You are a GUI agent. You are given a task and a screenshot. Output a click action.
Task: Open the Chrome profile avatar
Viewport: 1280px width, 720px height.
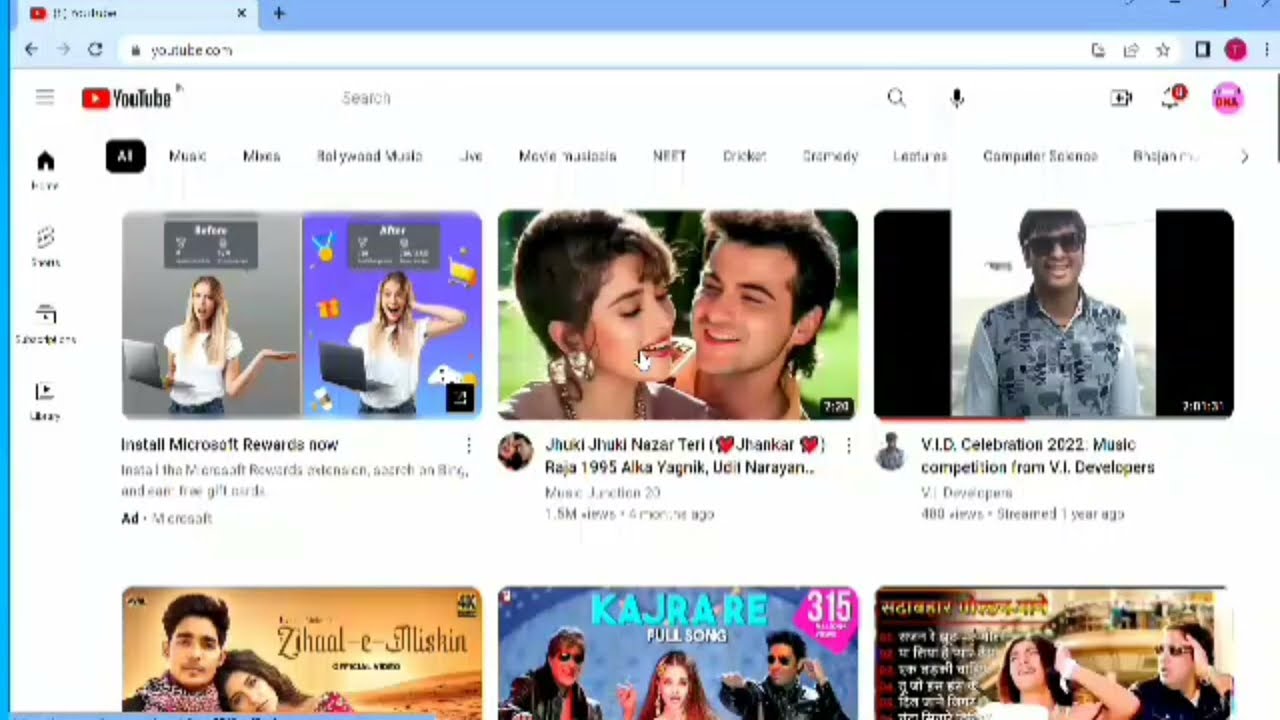click(1236, 49)
